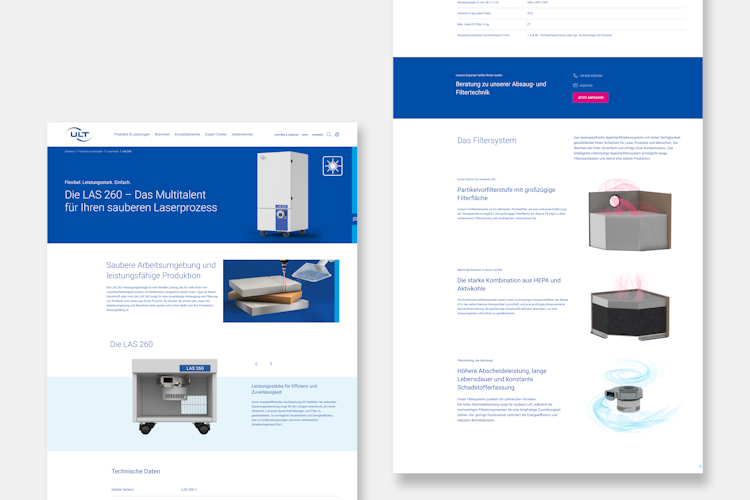Screen dimensions: 750x500
Task: Click the ULT logo in the header
Action: pyautogui.click(x=79, y=134)
